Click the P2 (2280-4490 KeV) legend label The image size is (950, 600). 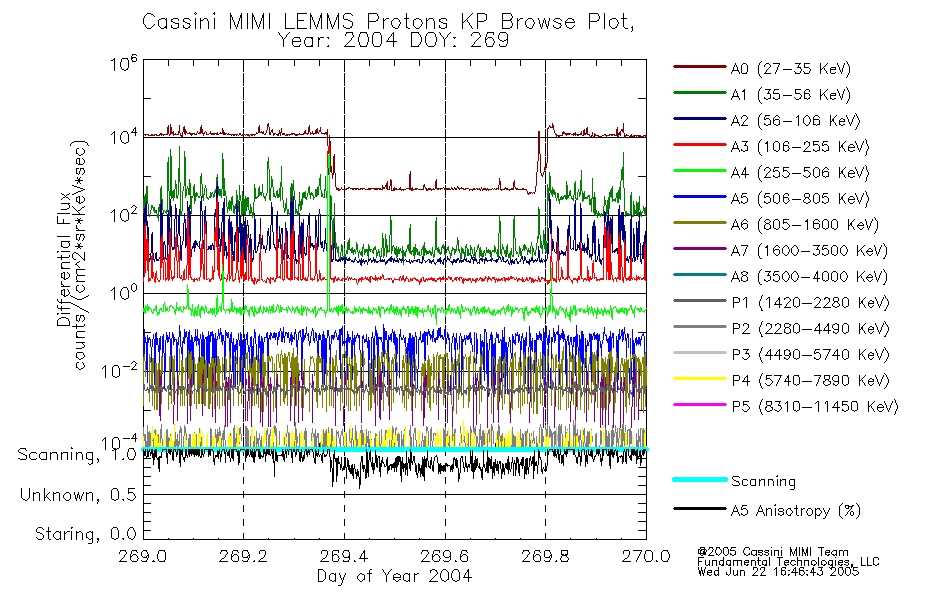click(x=810, y=330)
